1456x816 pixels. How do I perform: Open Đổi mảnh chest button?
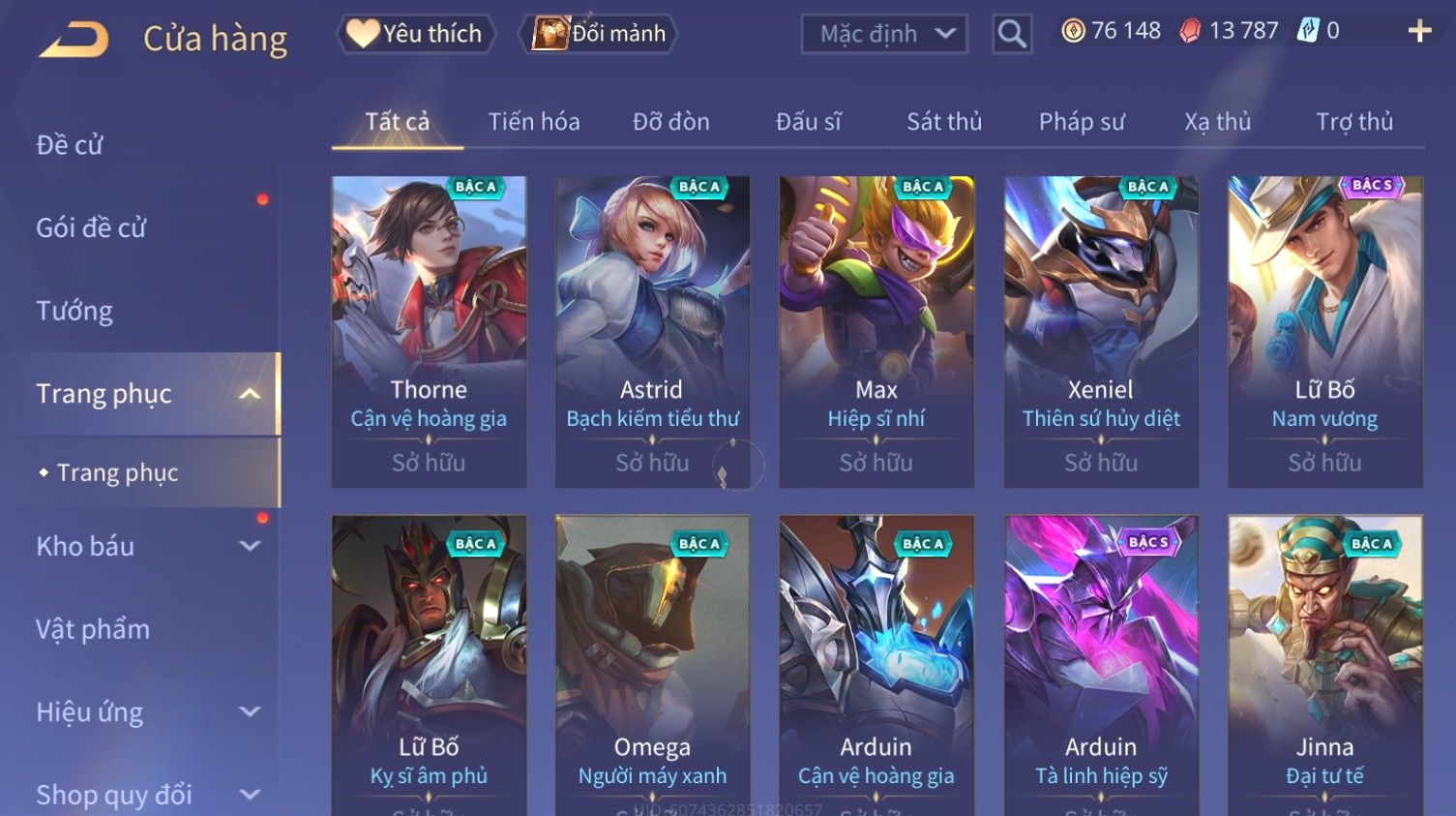(x=599, y=34)
